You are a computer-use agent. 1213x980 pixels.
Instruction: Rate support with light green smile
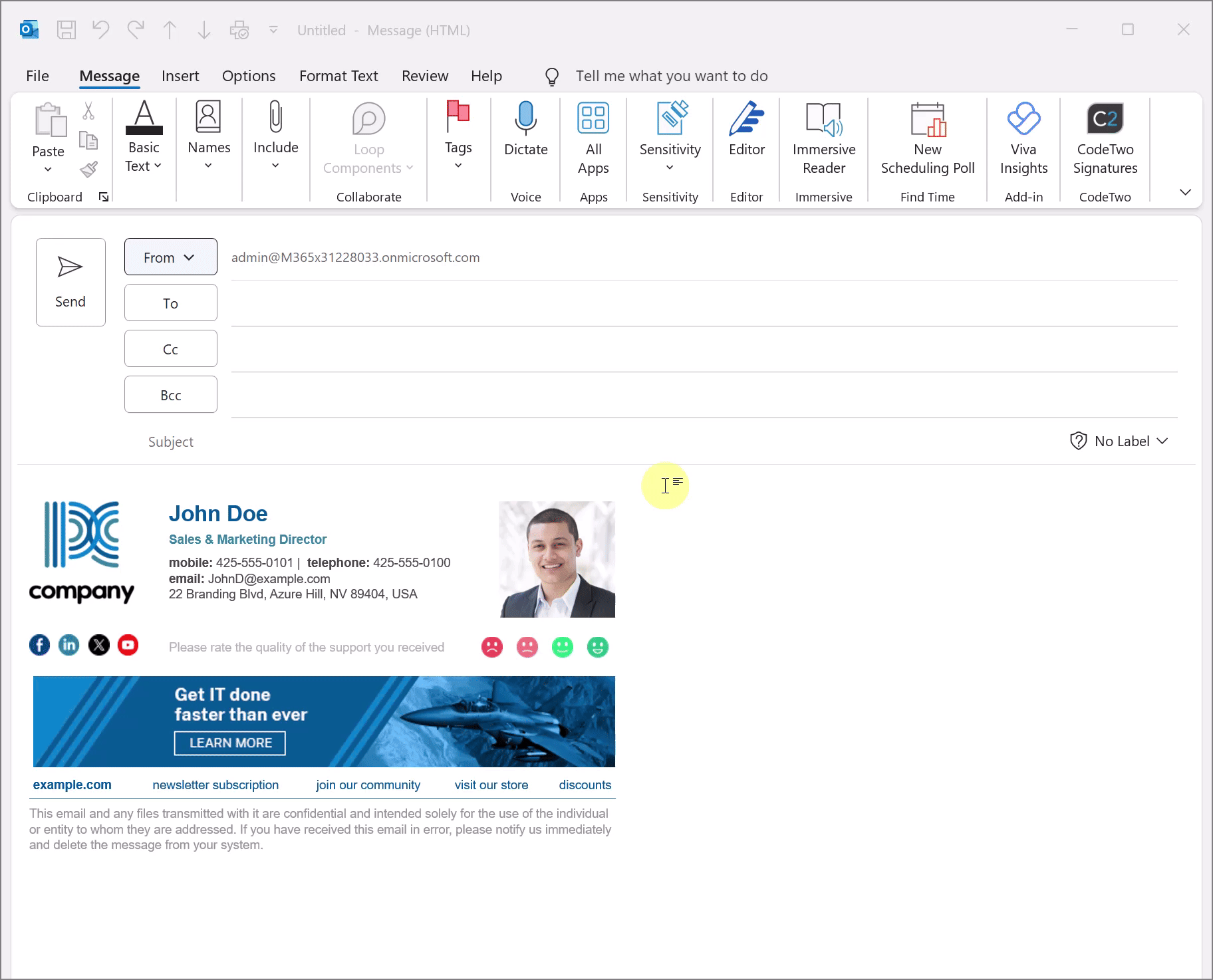pos(563,647)
